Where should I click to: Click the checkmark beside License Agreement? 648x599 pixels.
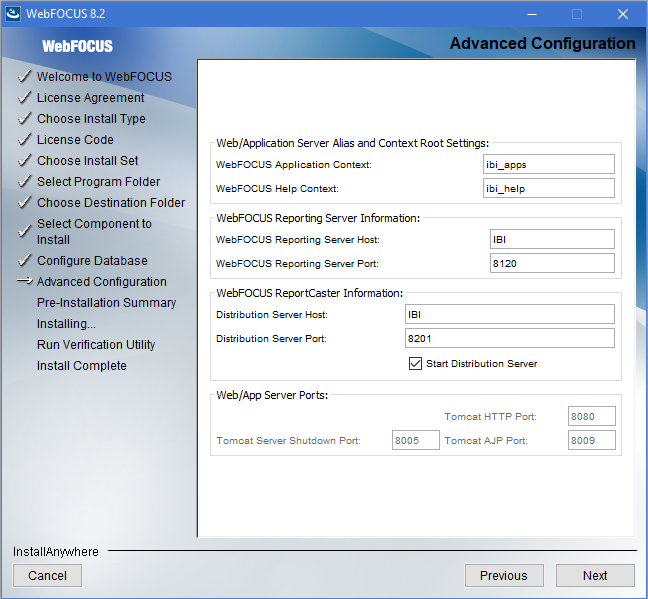[x=24, y=97]
